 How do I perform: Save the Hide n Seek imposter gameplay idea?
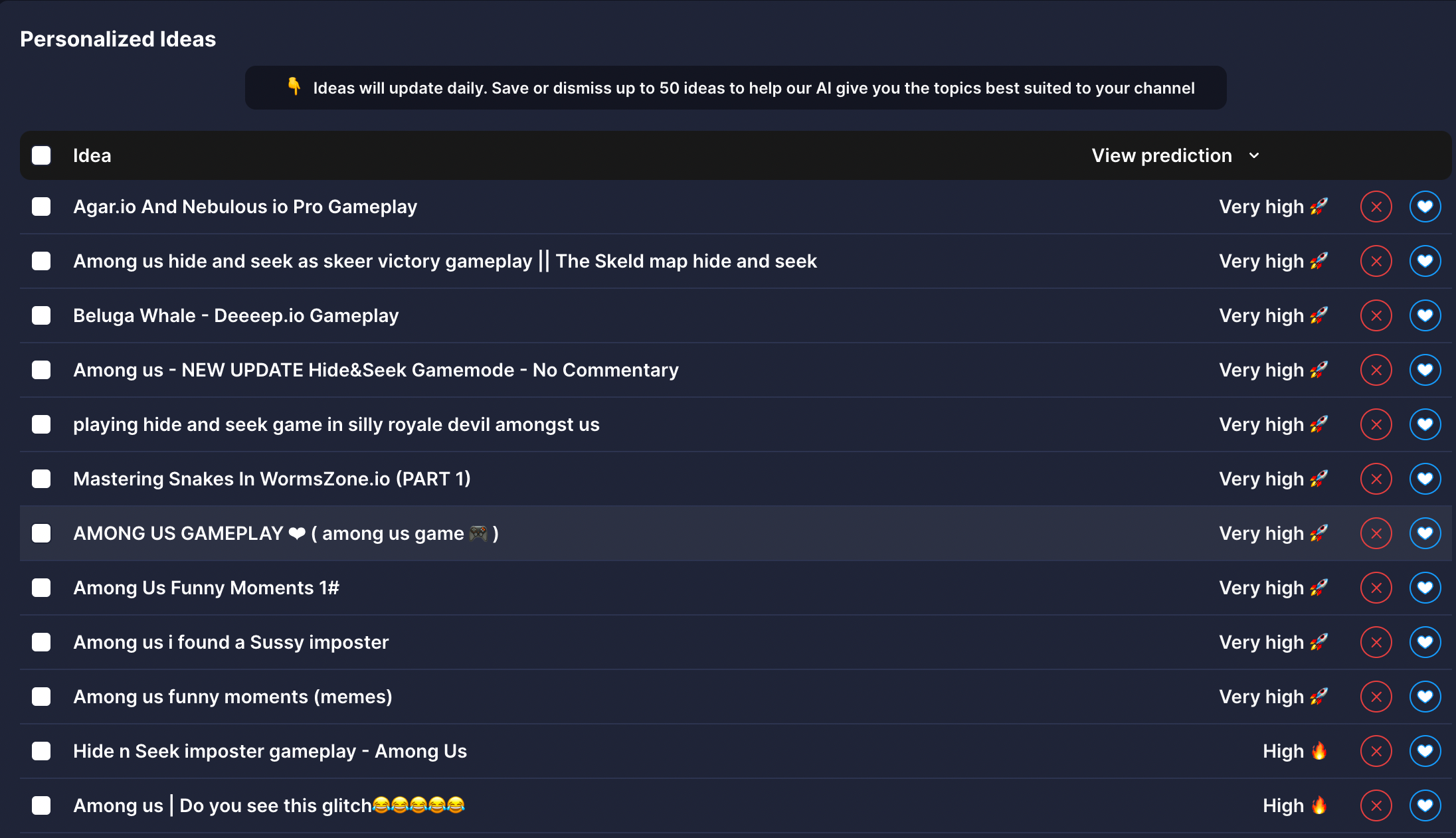(x=1425, y=751)
